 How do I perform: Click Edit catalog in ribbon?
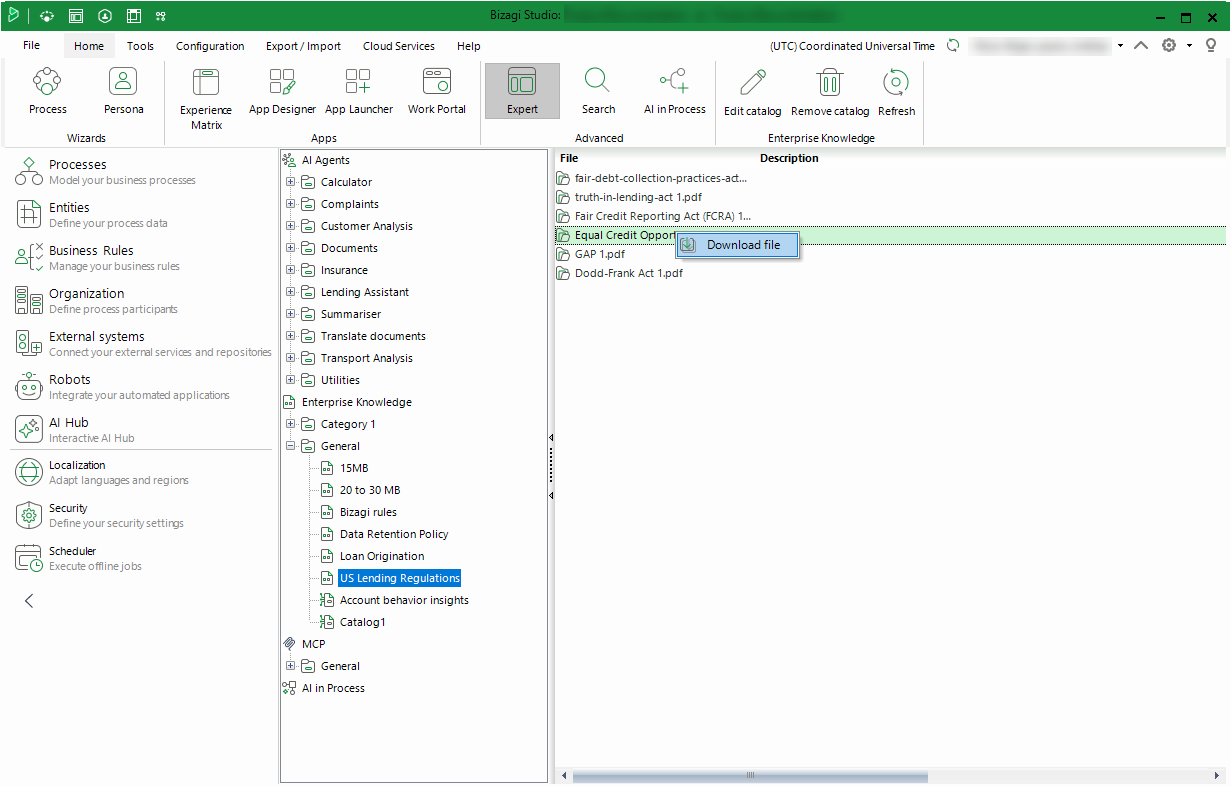(x=753, y=92)
